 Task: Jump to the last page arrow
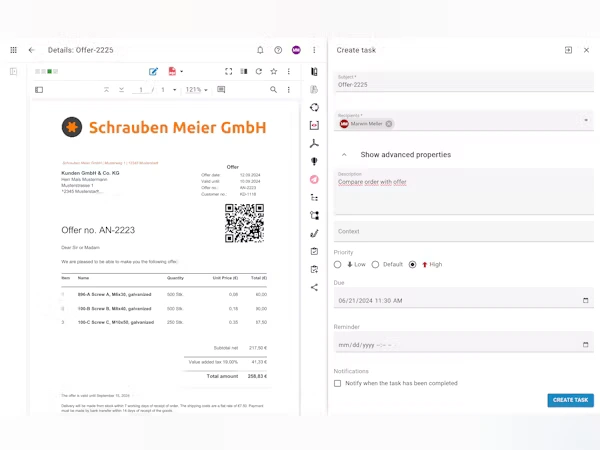point(121,90)
